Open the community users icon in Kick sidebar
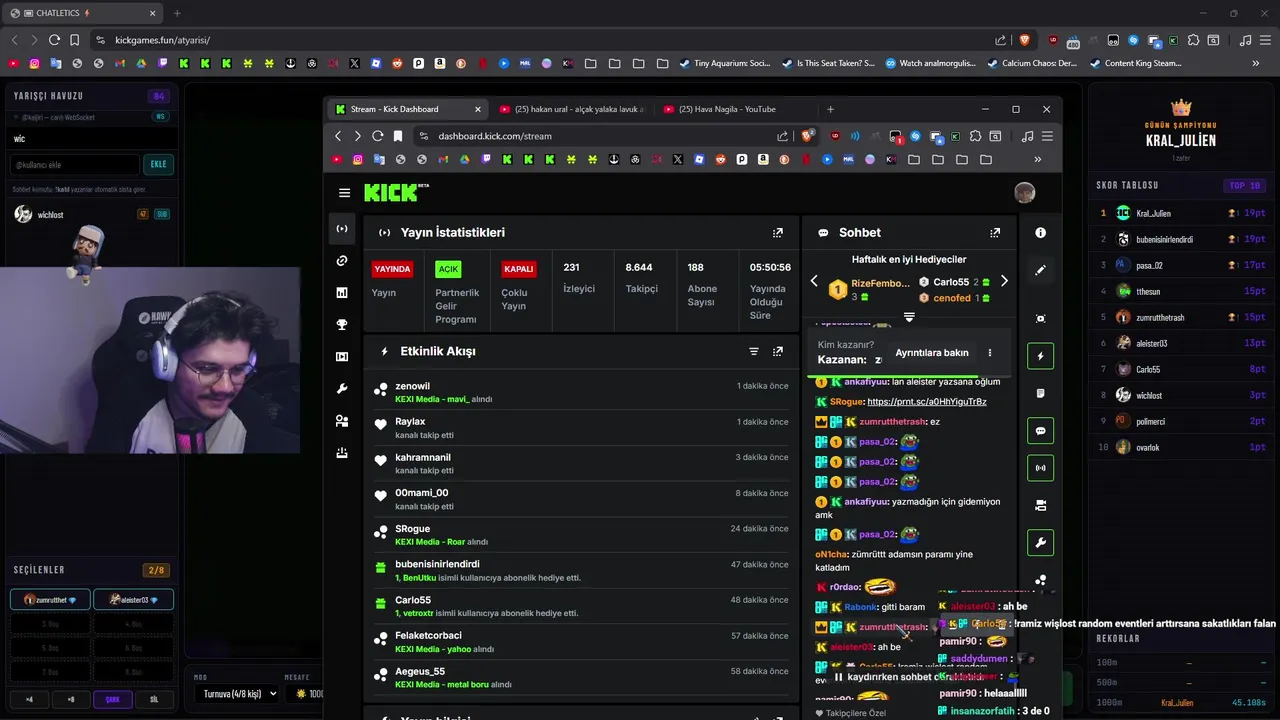 (x=342, y=421)
